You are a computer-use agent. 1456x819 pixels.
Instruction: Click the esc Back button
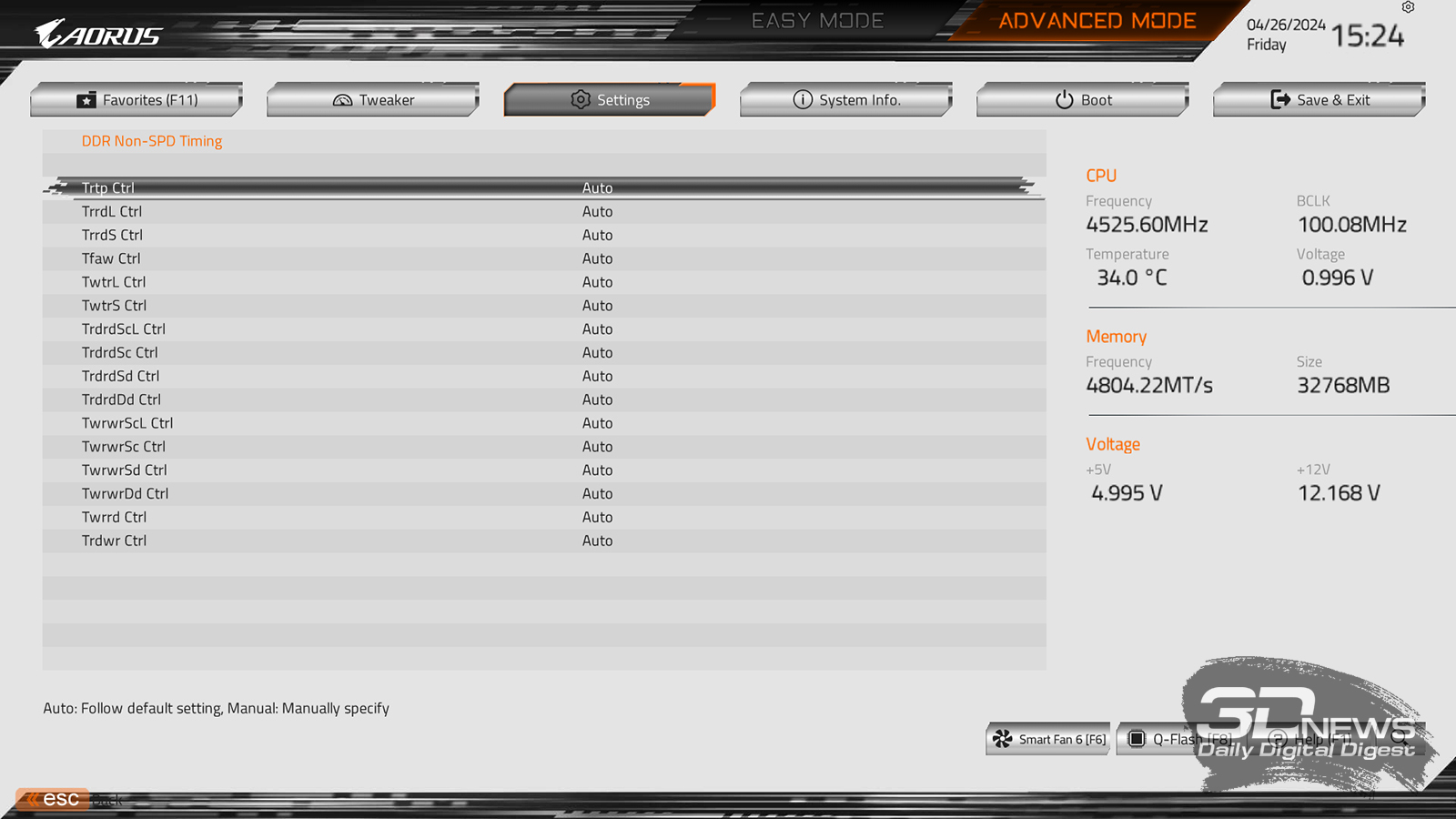(70, 799)
